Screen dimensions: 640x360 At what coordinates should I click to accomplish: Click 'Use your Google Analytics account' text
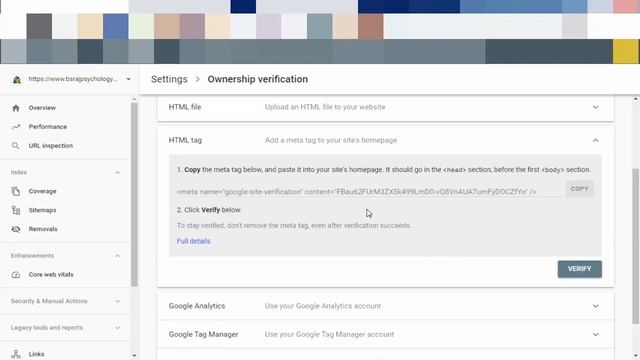click(x=323, y=306)
